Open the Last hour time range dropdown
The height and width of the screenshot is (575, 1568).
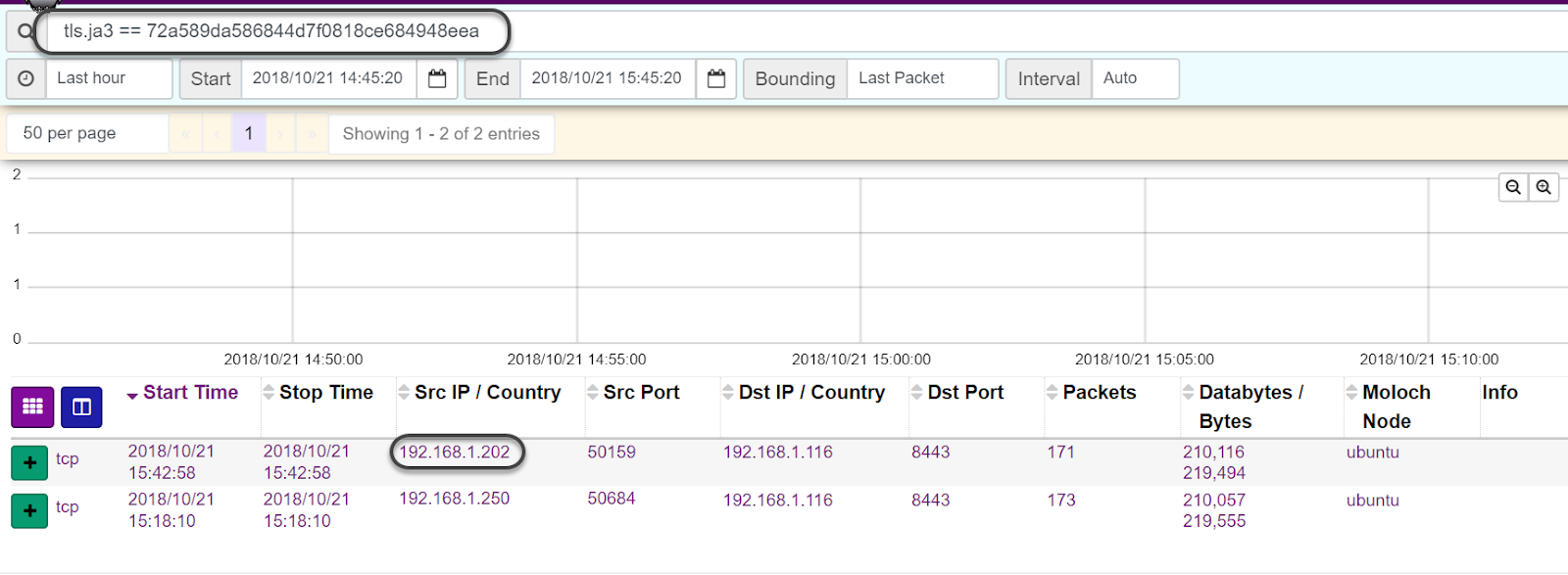(x=109, y=78)
